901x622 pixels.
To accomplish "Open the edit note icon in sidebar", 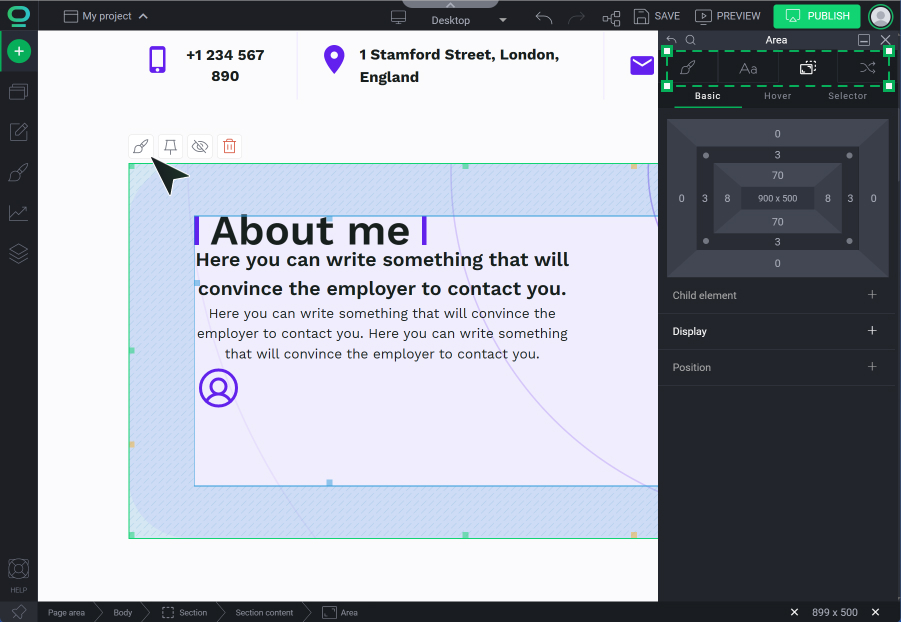I will [x=18, y=132].
